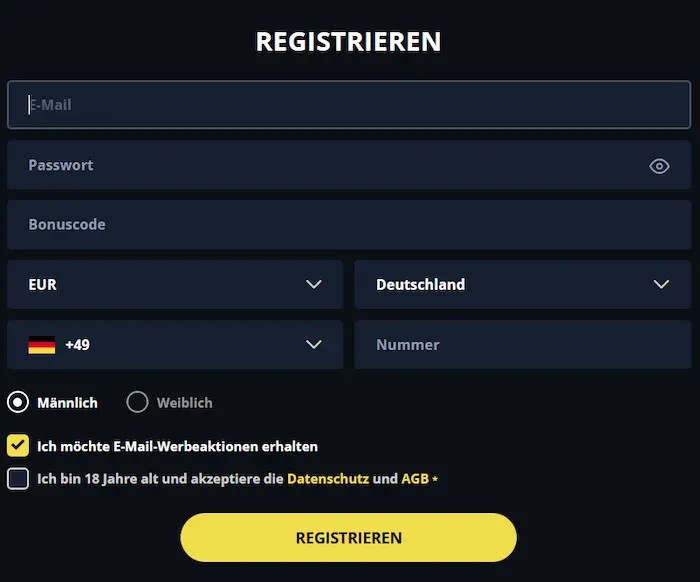Click the EUR currency chevron arrow

(314, 285)
